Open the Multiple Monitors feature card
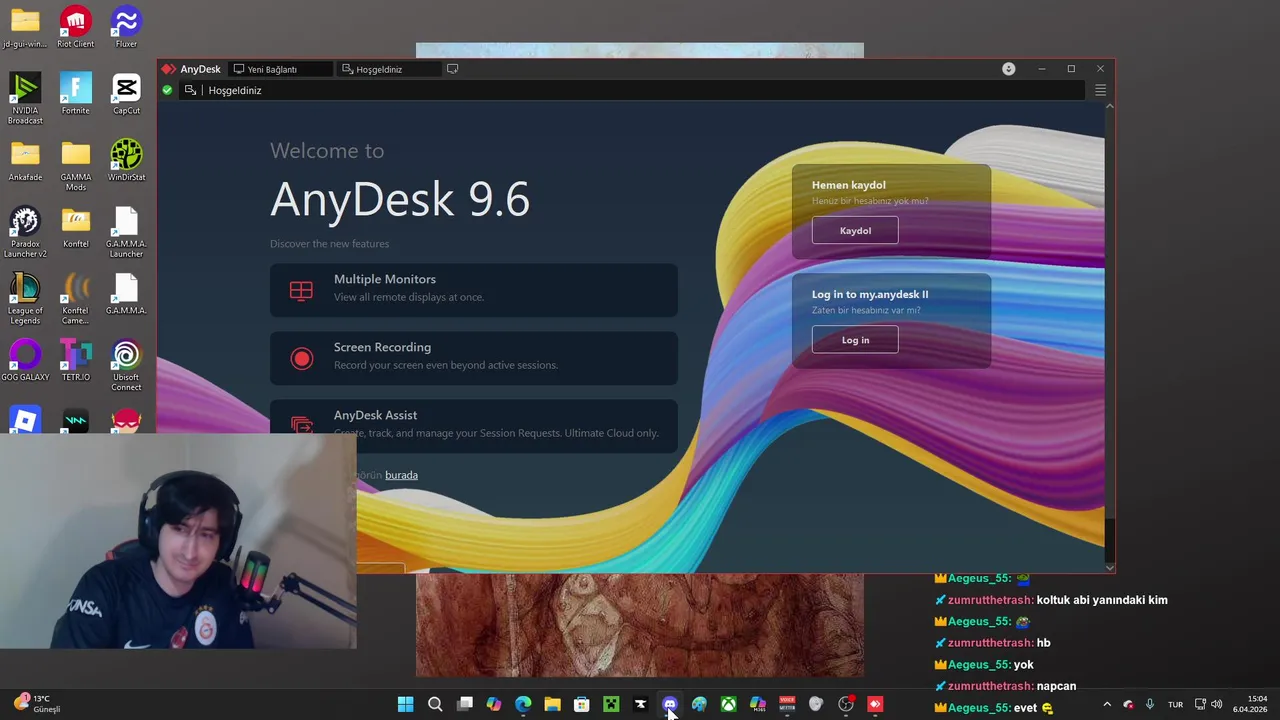 coord(474,290)
